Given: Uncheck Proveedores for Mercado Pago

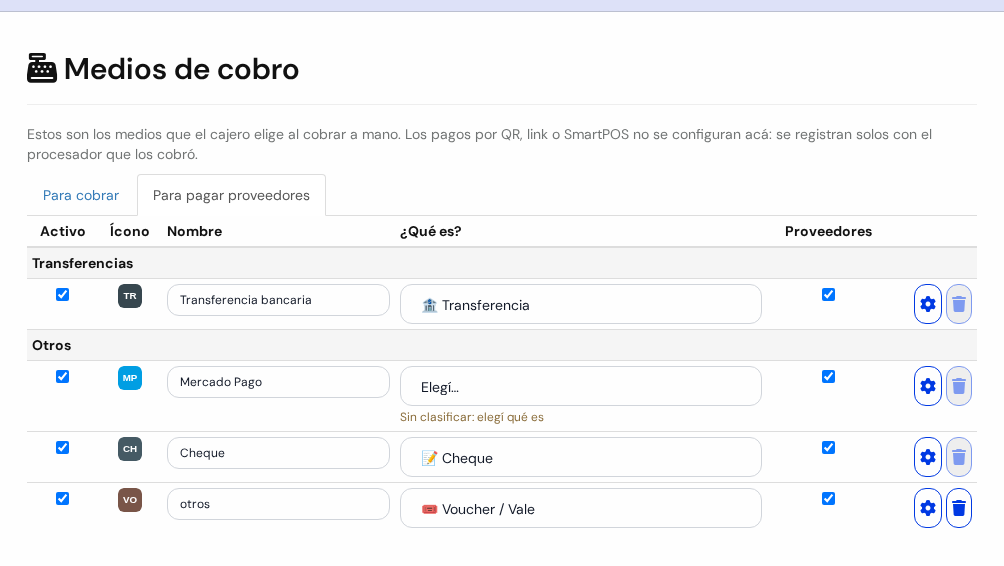Looking at the screenshot, I should pos(829,376).
